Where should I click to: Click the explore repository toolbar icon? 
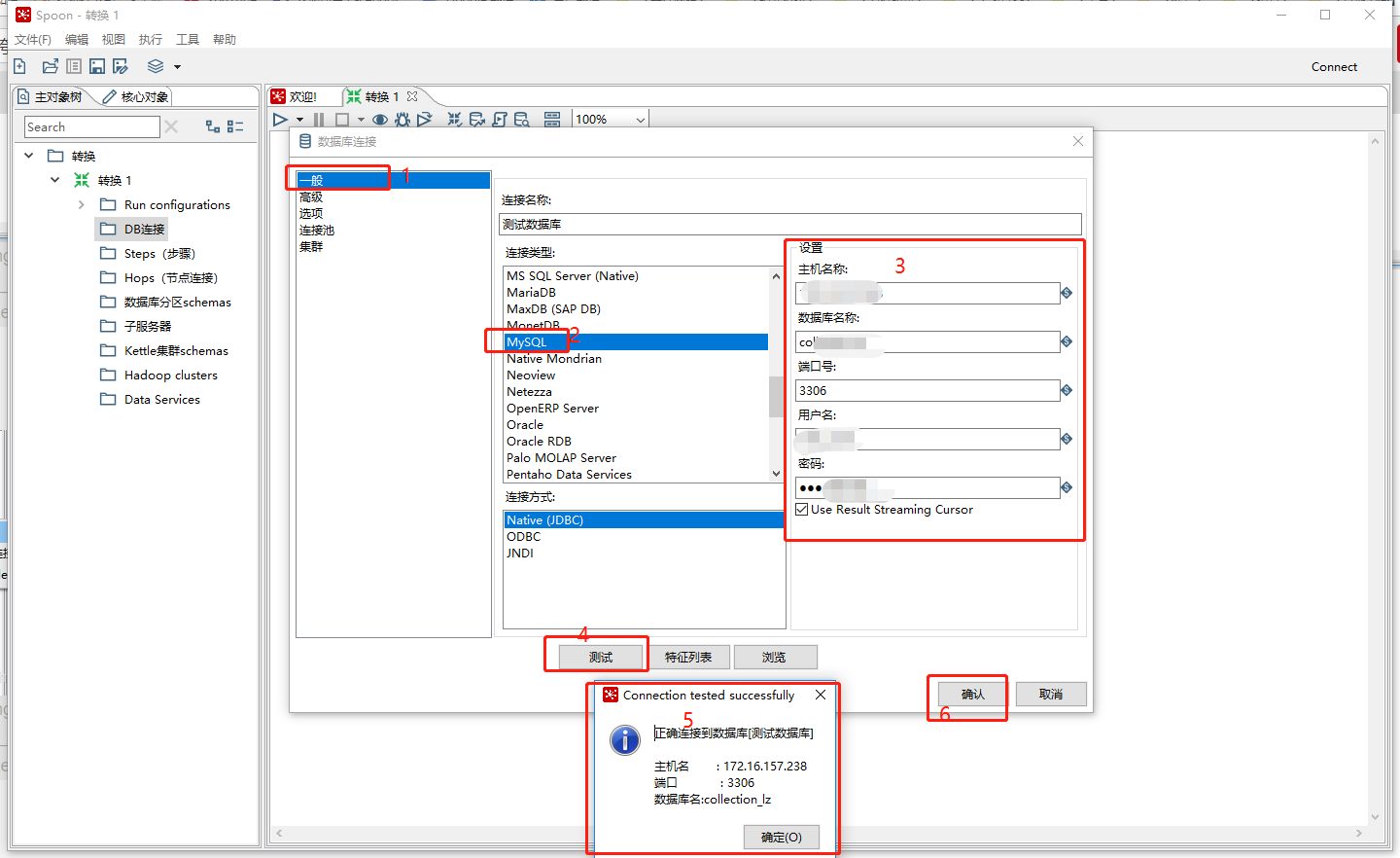74,66
